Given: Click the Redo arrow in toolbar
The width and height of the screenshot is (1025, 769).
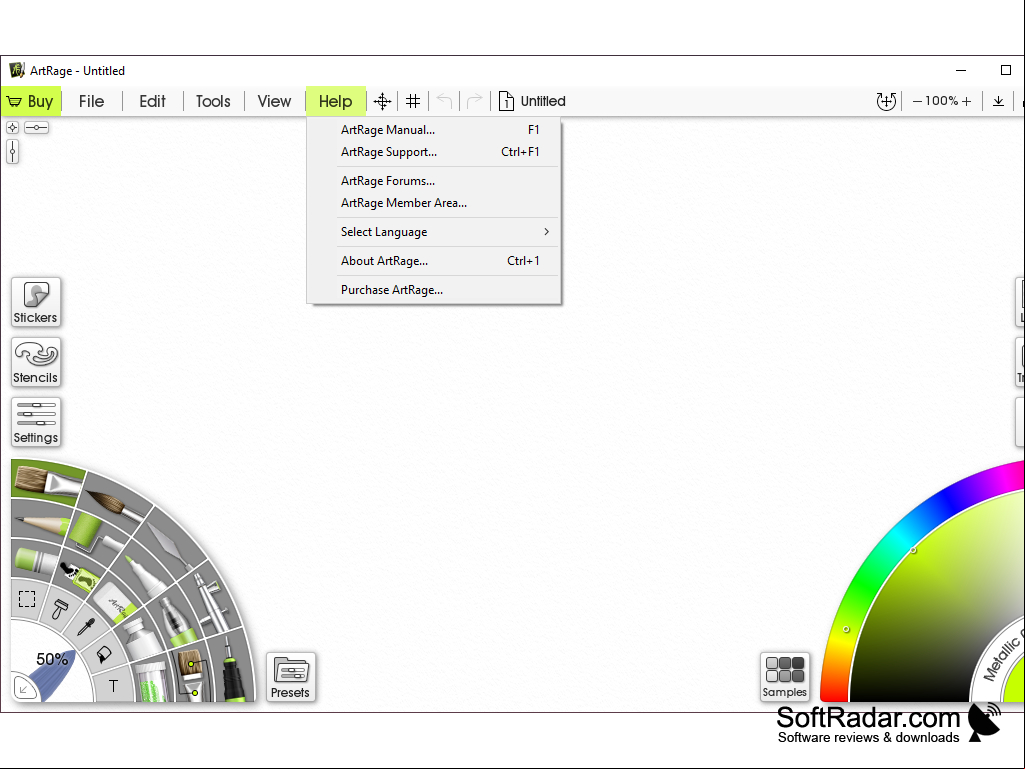Looking at the screenshot, I should 475,101.
